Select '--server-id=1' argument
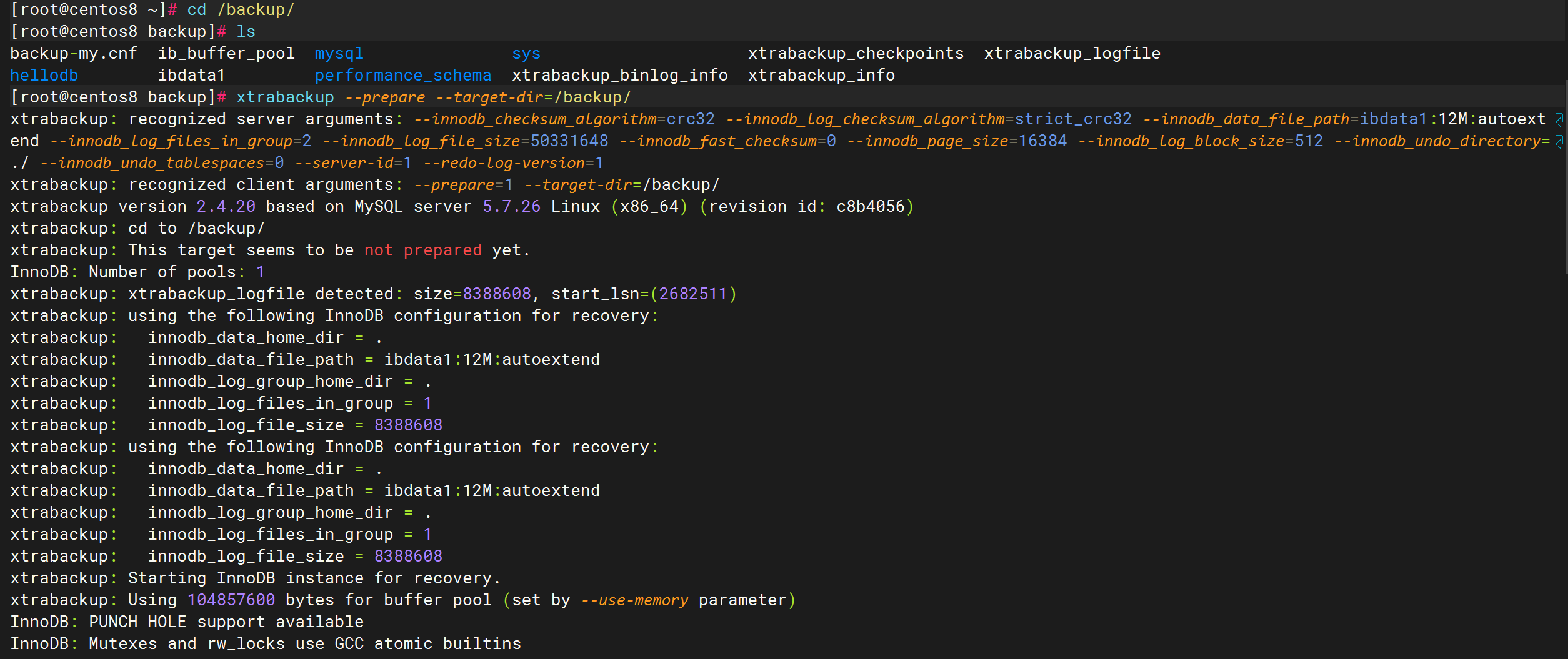Image resolution: width=1568 pixels, height=659 pixels. (x=354, y=163)
